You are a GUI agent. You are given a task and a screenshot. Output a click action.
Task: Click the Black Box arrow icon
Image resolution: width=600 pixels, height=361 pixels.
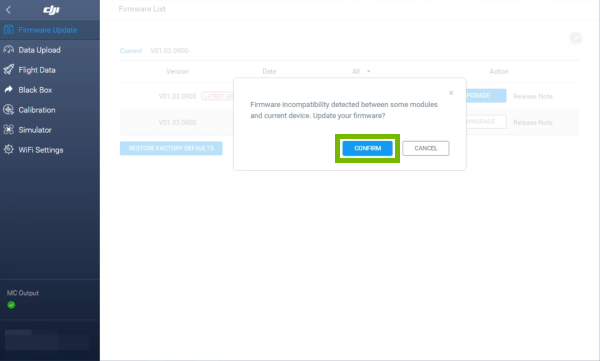click(8, 90)
